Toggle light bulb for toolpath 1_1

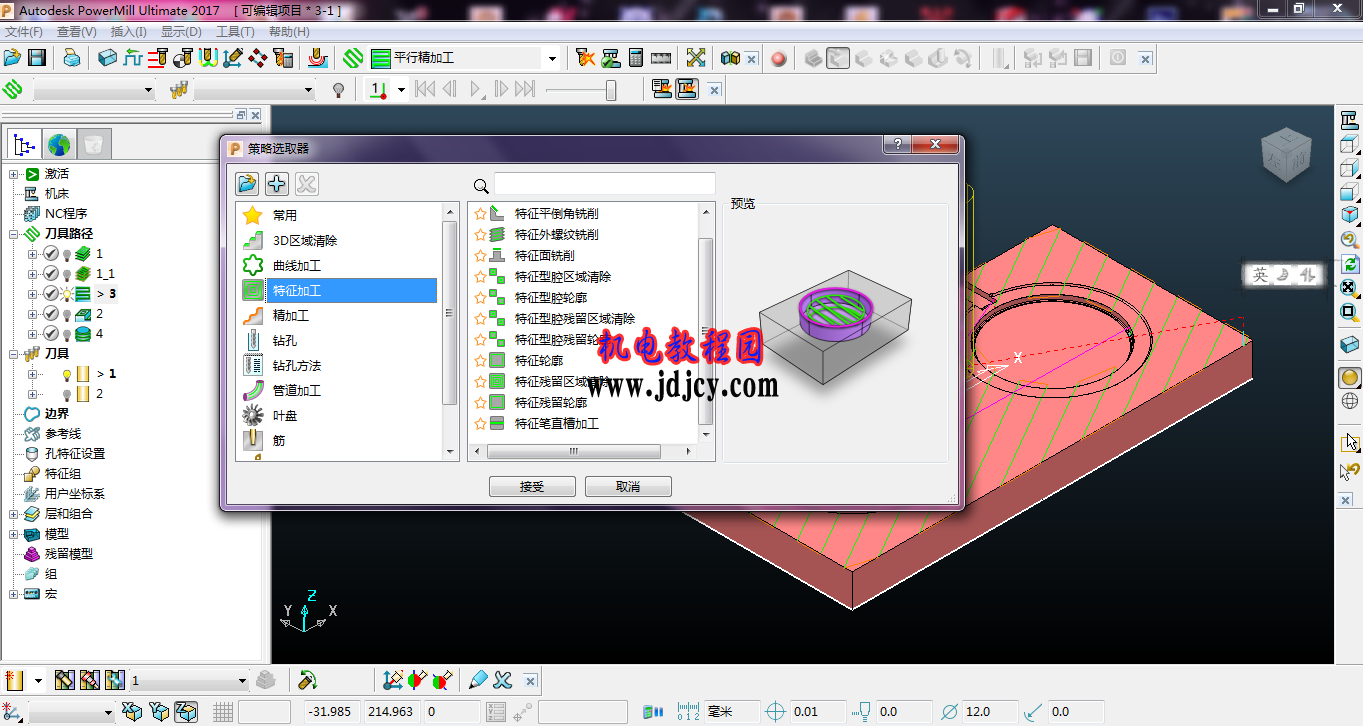tap(67, 274)
